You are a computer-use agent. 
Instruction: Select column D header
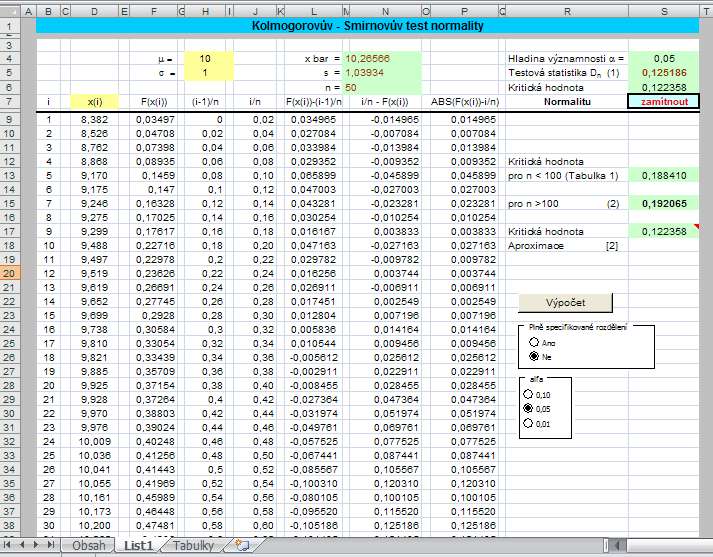(95, 12)
